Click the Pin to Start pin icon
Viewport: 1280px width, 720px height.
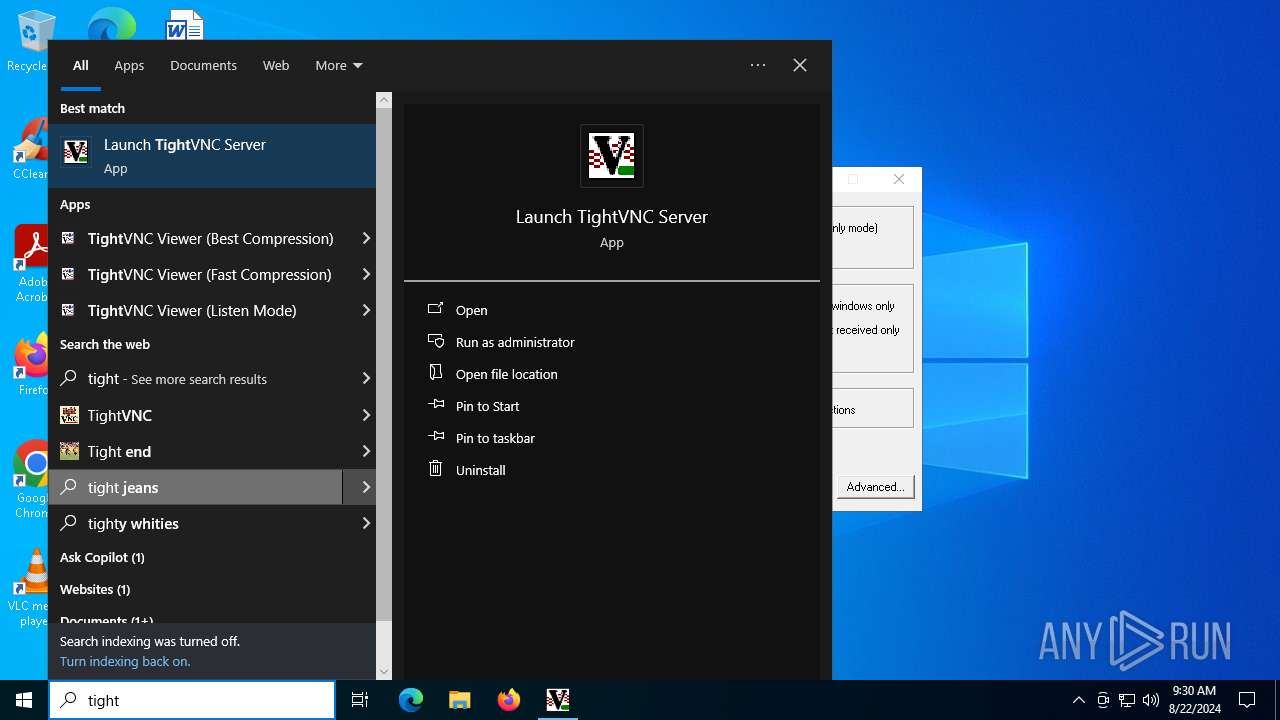pos(435,405)
